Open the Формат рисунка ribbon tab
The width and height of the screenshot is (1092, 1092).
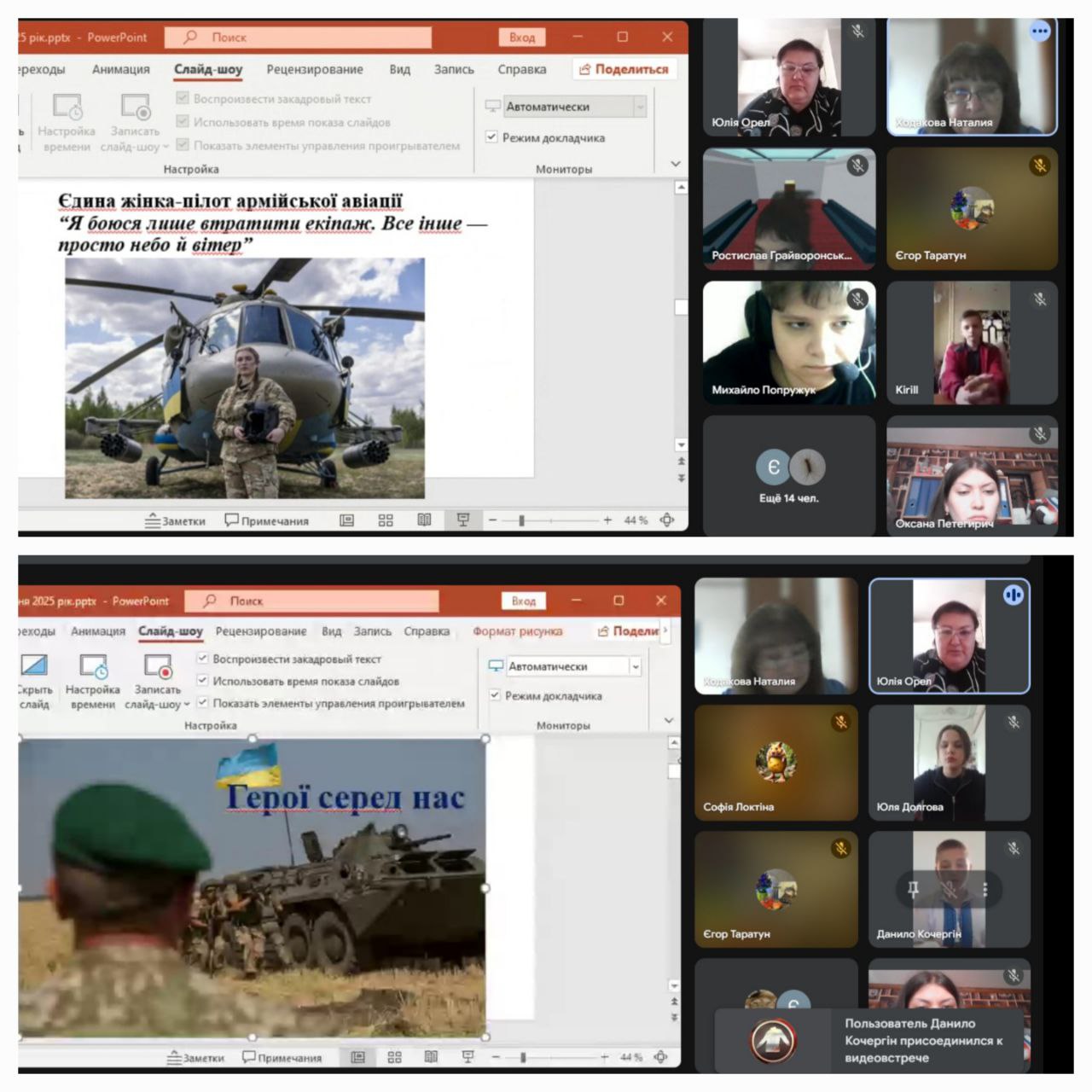(x=517, y=631)
